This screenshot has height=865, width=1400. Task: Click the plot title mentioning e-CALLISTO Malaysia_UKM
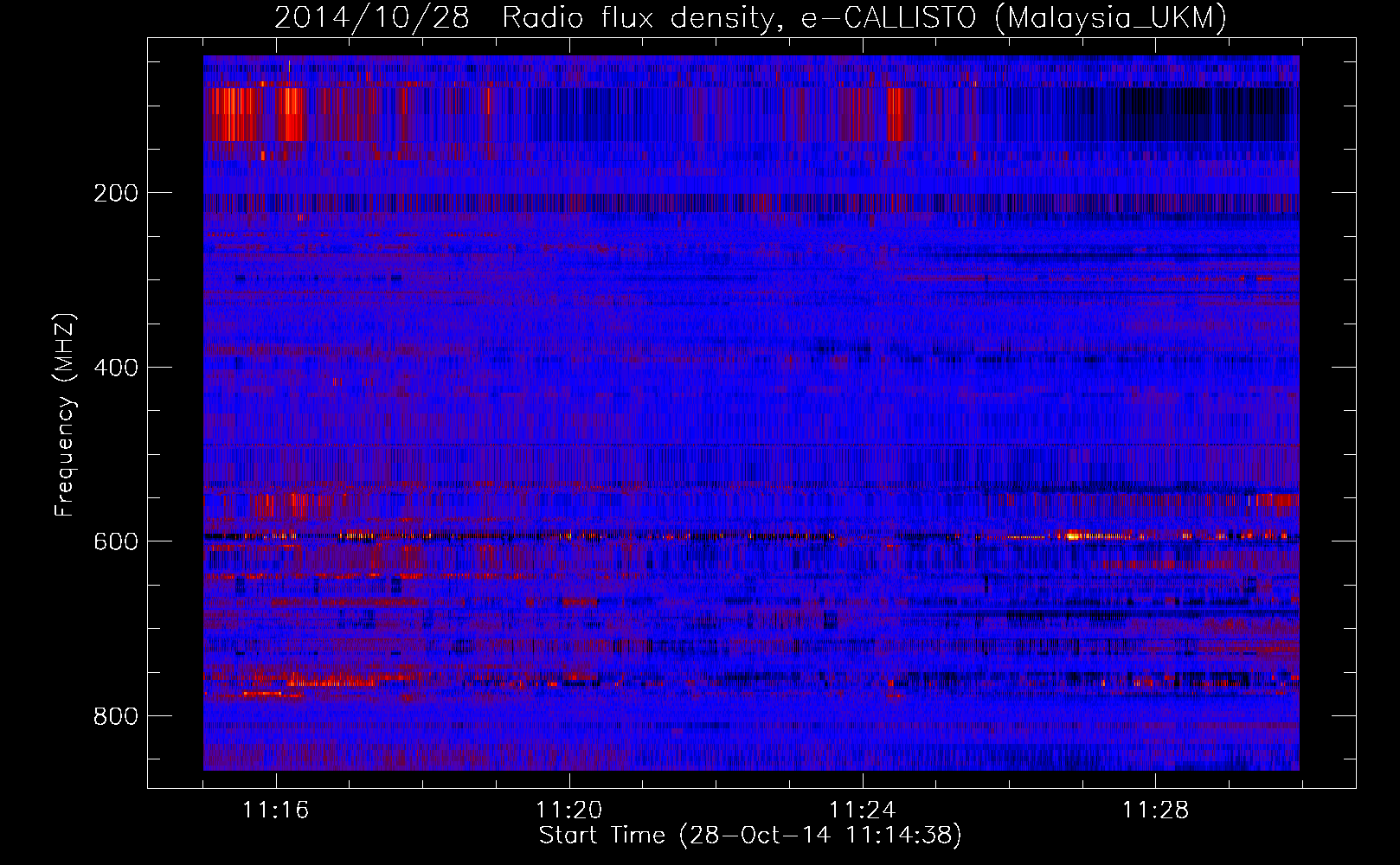750,18
